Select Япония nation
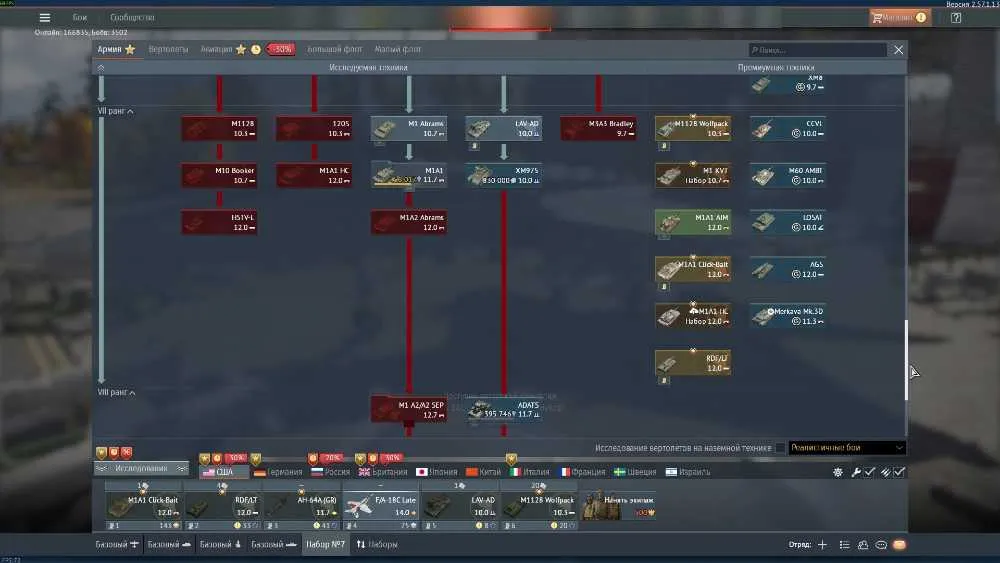This screenshot has width=1000, height=563. click(437, 472)
